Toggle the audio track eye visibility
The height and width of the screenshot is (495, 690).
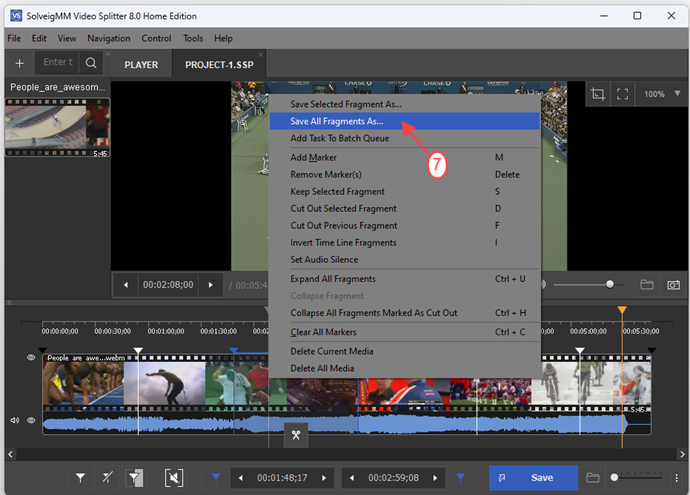coord(31,420)
